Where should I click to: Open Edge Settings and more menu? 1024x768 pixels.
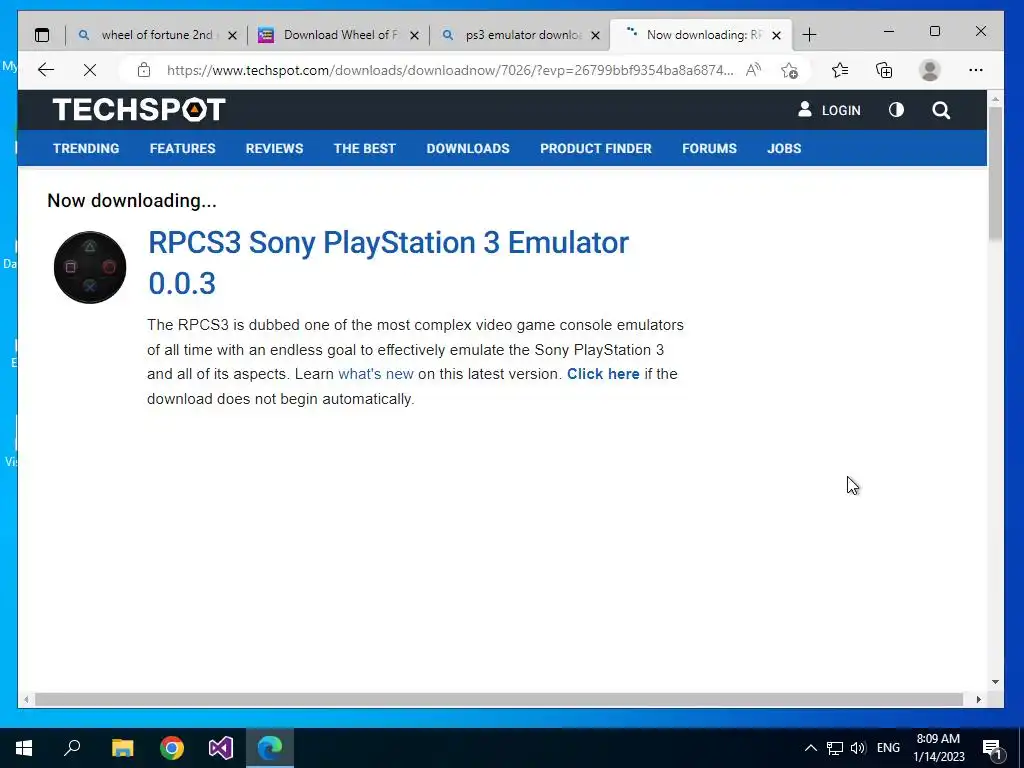(976, 70)
